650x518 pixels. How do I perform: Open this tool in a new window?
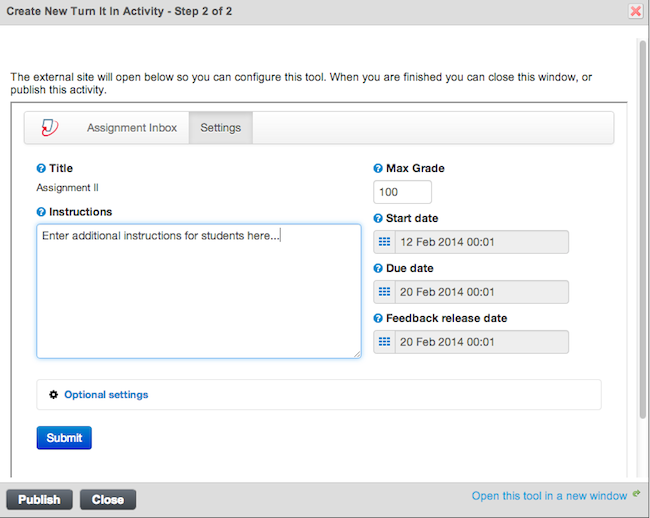pos(549,496)
